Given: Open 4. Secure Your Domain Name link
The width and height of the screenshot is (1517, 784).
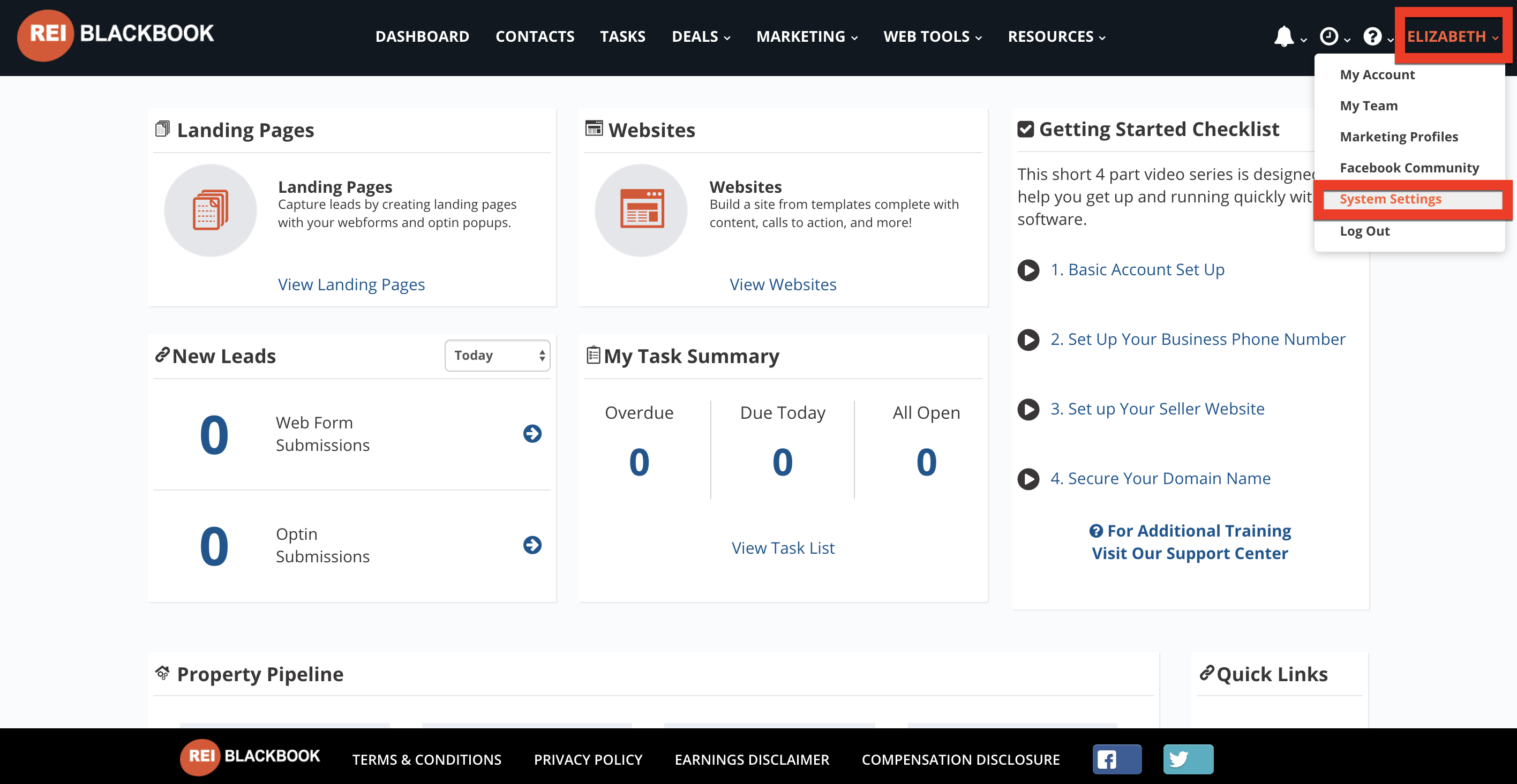Looking at the screenshot, I should (x=1160, y=479).
